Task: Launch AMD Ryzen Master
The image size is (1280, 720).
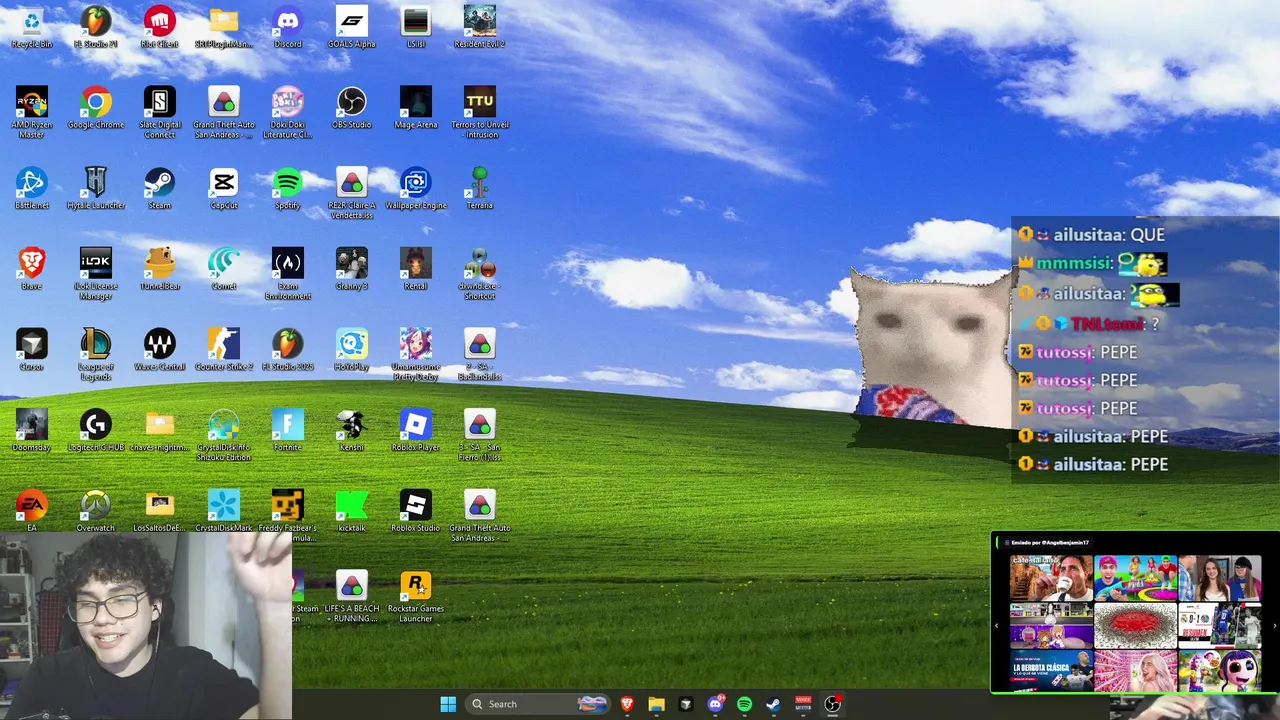Action: pyautogui.click(x=31, y=112)
